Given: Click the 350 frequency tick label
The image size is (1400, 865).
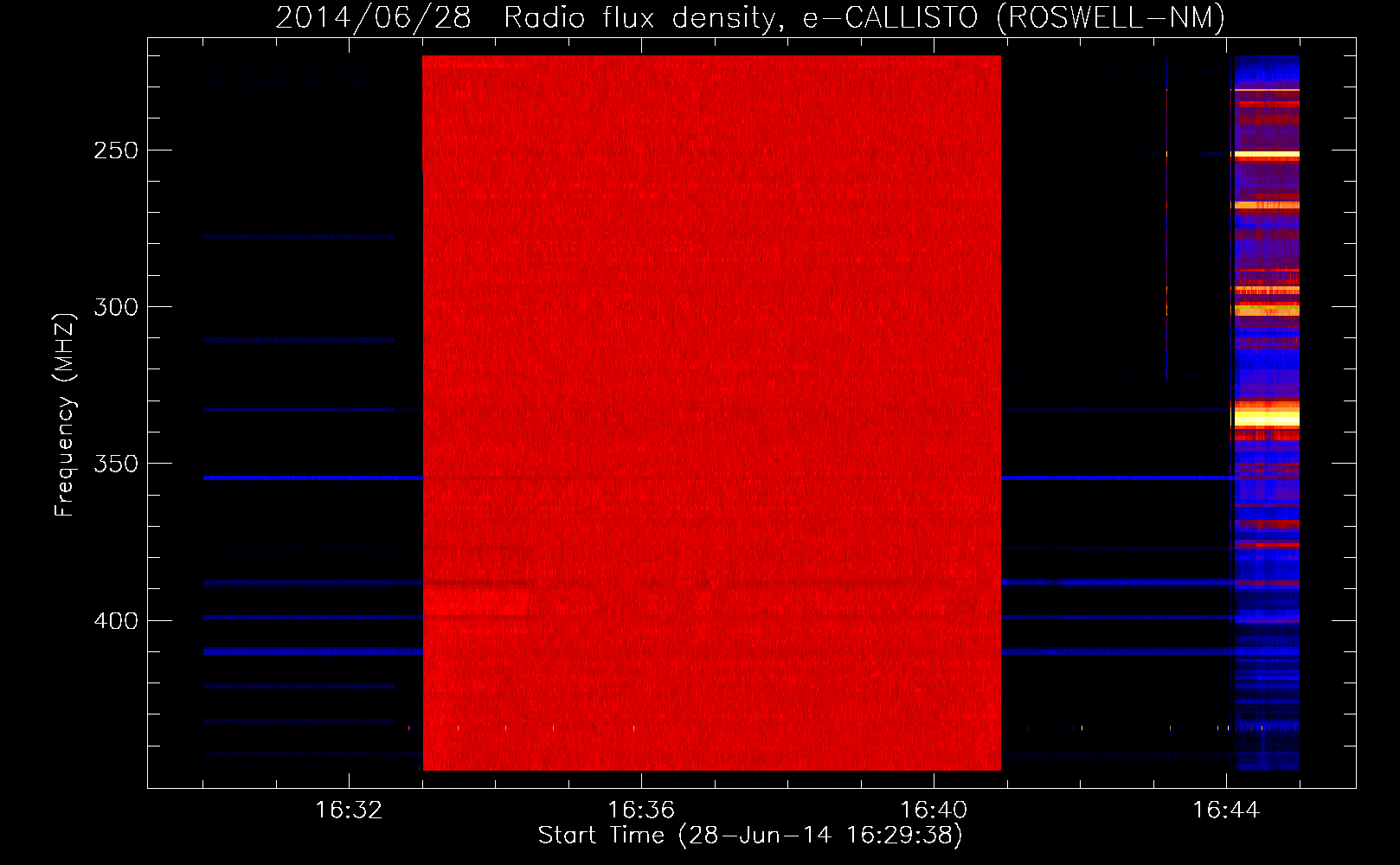Looking at the screenshot, I should 116,464.
